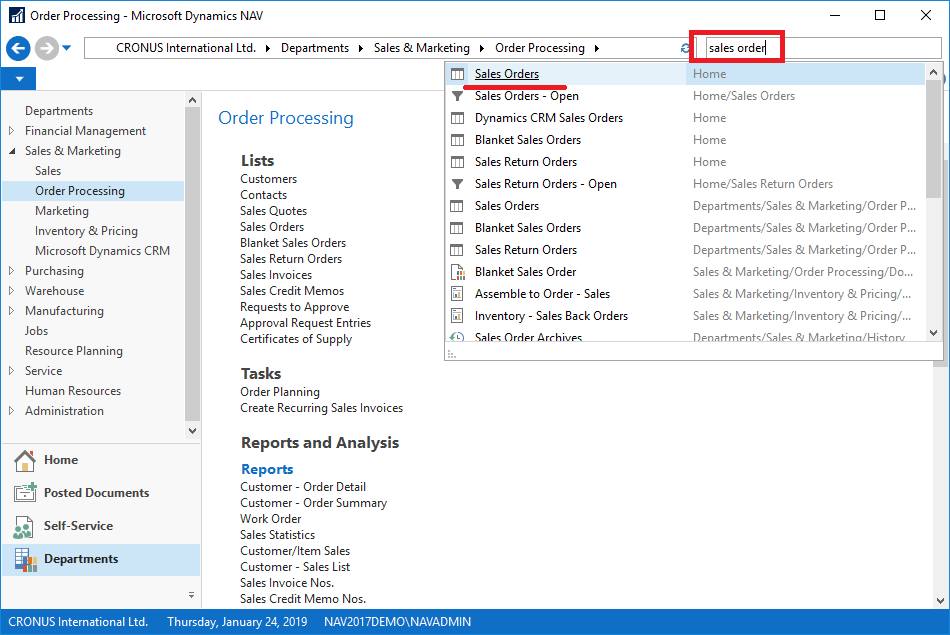This screenshot has width=950, height=635.
Task: Open the Certificates of Supply list link
Action: pyautogui.click(x=296, y=339)
